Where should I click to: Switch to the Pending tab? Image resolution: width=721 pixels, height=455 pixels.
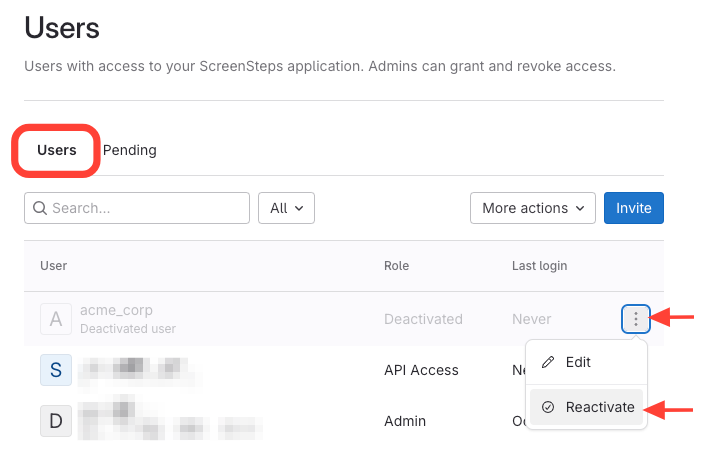click(130, 150)
